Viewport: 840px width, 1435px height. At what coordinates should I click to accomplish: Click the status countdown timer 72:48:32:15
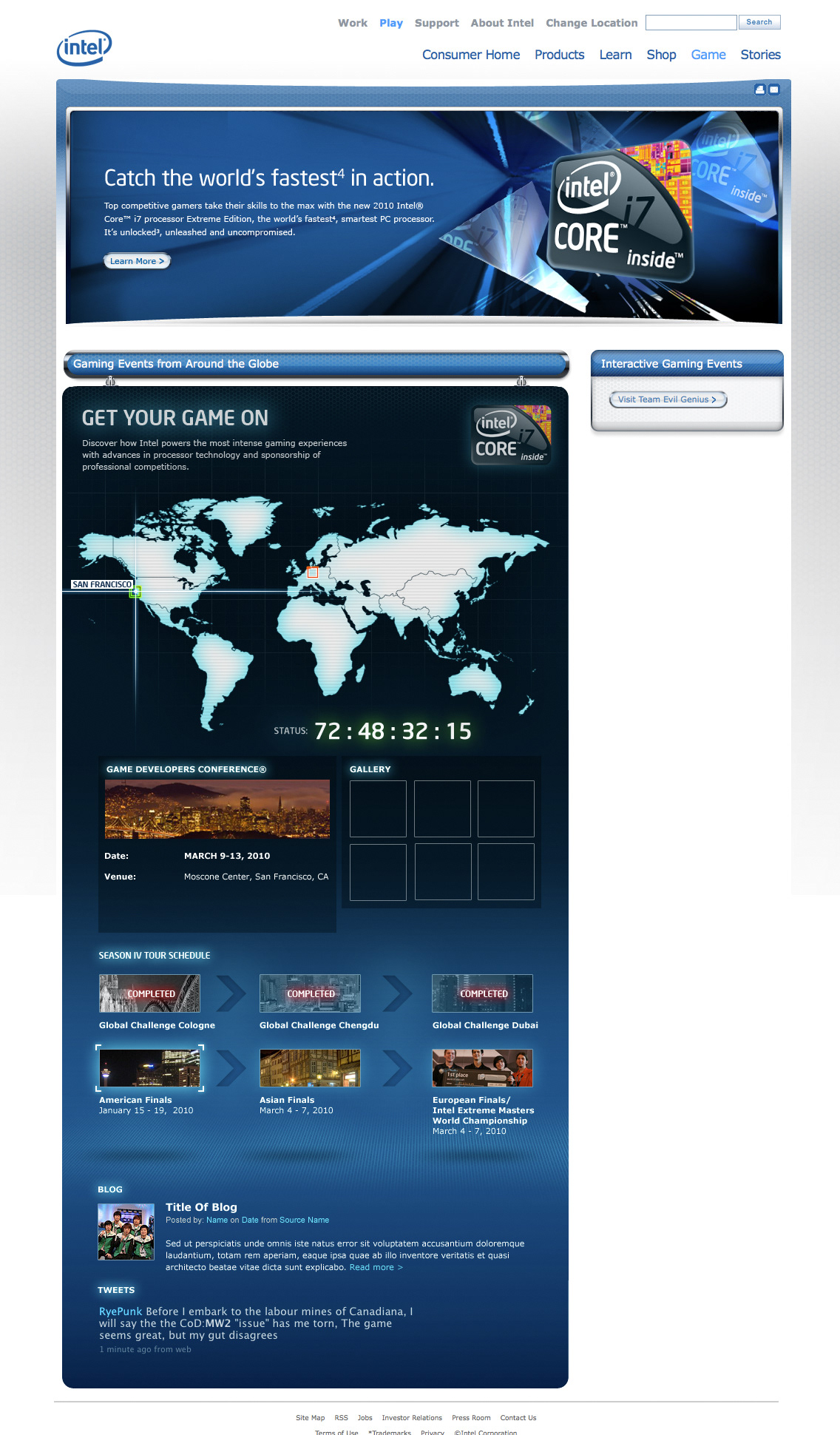(x=393, y=731)
